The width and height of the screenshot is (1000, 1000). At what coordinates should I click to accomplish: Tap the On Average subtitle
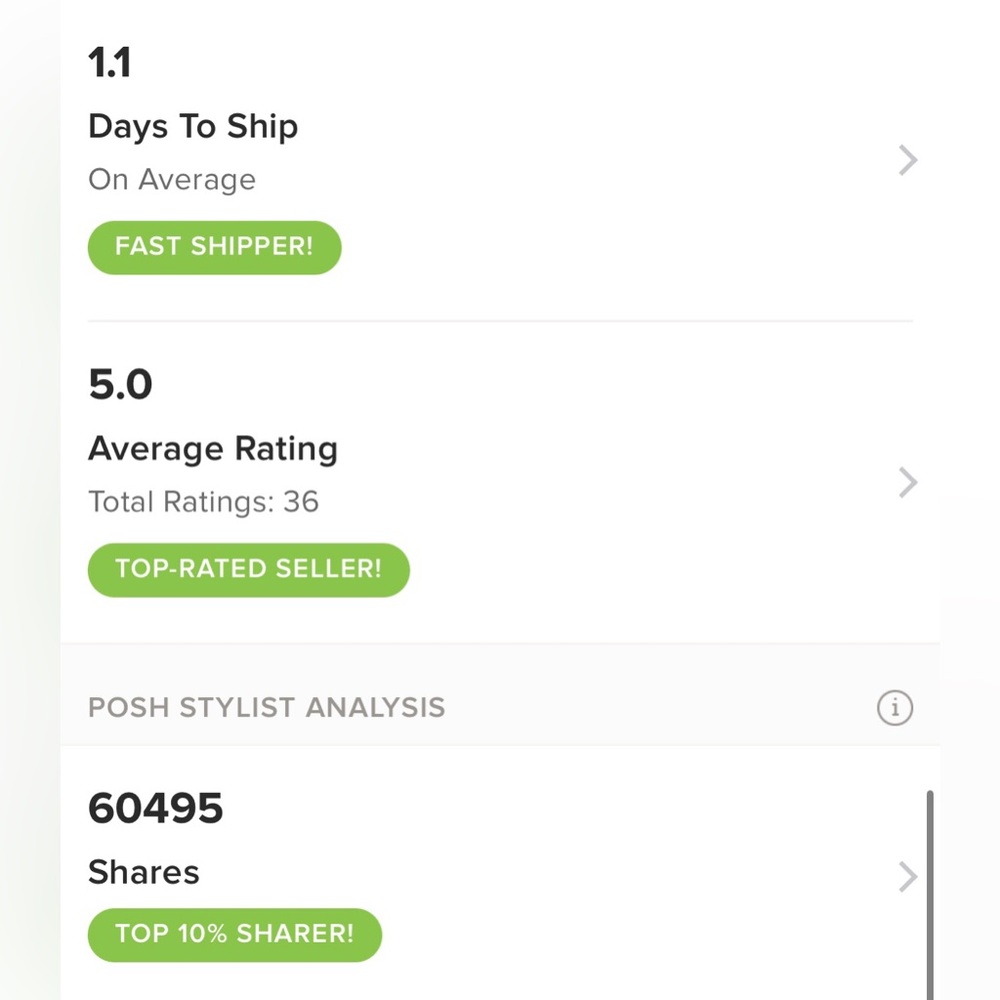point(172,180)
